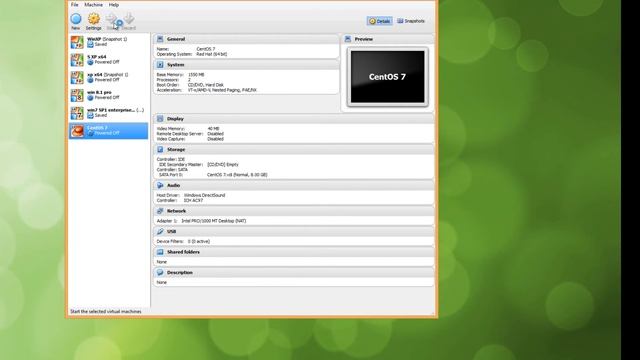Click the System section icon
Screen dimensions: 640x360
tap(160, 64)
